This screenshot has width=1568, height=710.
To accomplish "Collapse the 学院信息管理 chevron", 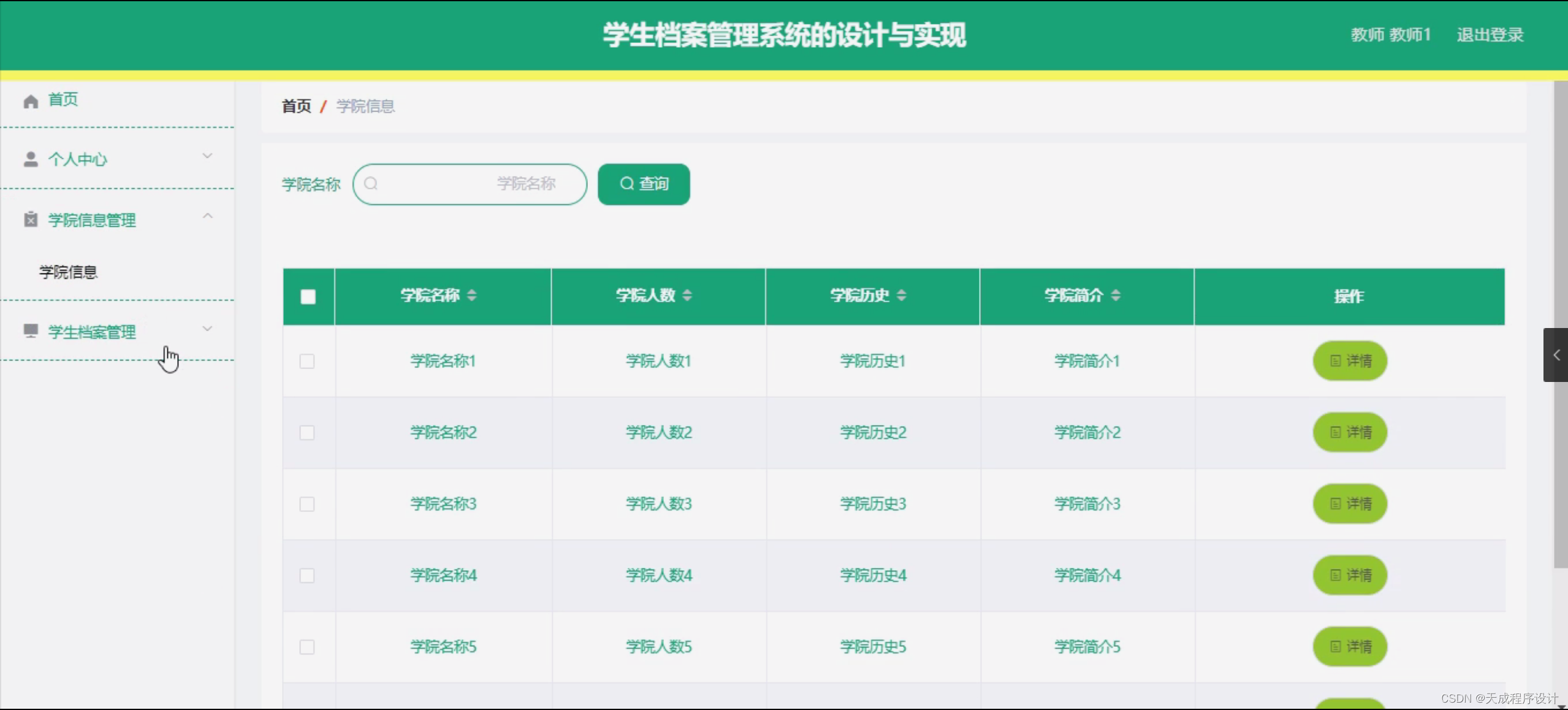I will click(x=207, y=216).
